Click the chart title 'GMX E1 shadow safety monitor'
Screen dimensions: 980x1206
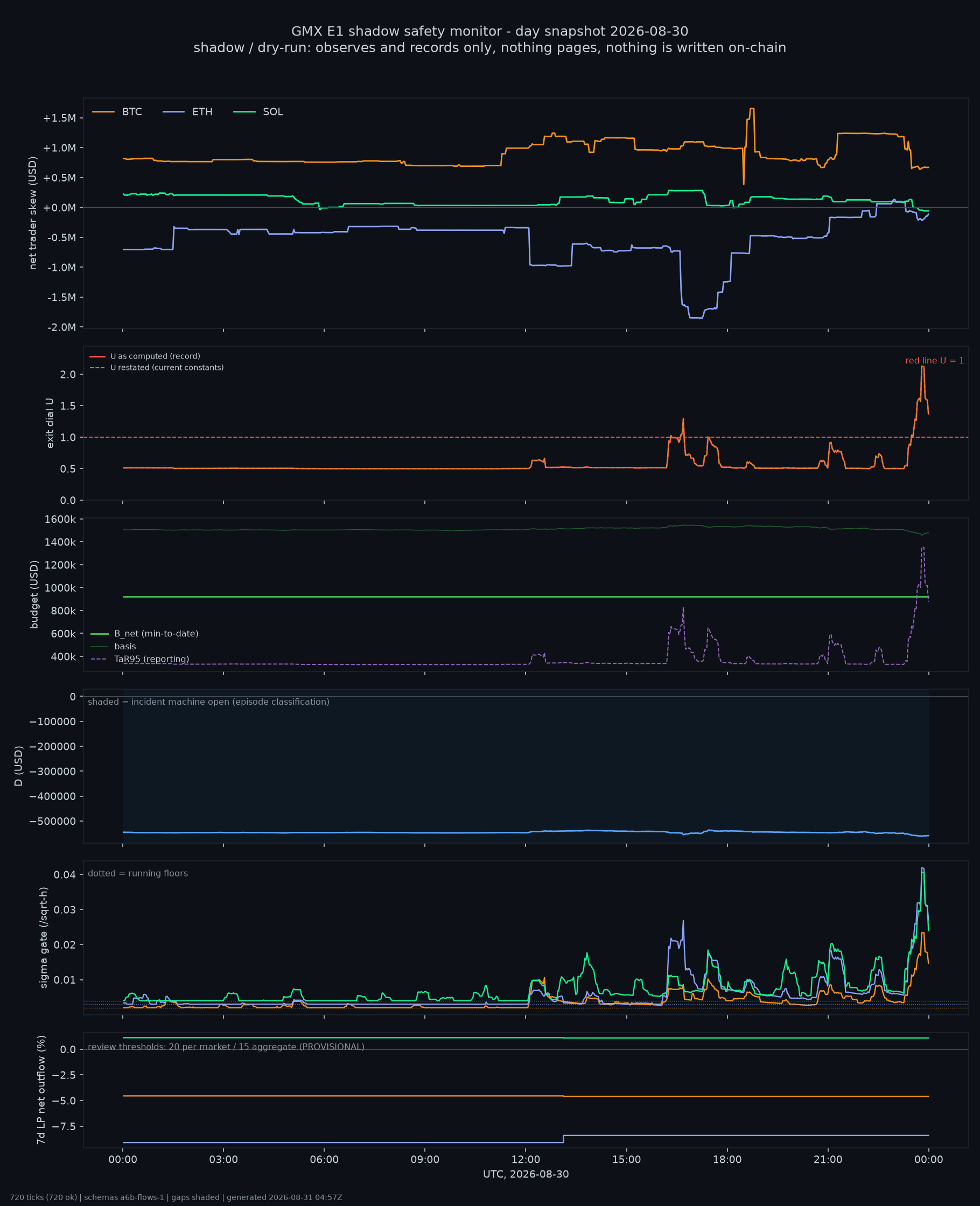pos(489,31)
